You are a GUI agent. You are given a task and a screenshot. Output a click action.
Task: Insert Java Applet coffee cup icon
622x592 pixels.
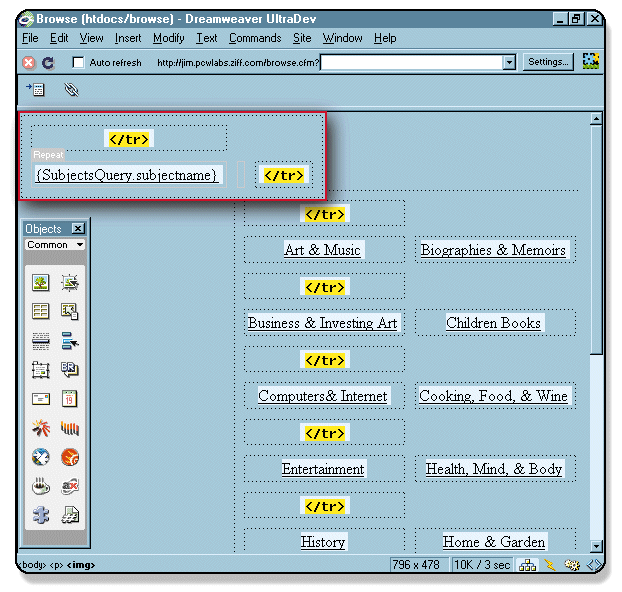click(41, 486)
